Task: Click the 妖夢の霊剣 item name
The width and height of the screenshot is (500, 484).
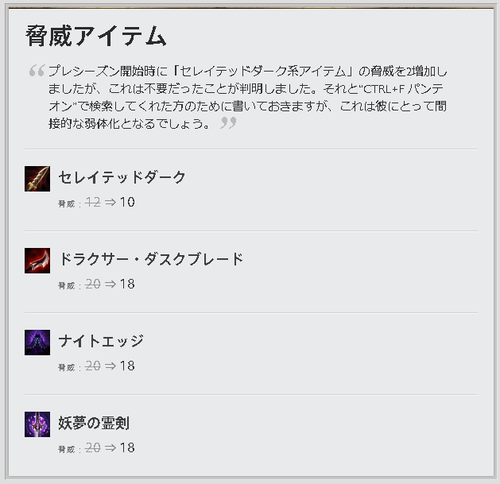Action: click(94, 423)
